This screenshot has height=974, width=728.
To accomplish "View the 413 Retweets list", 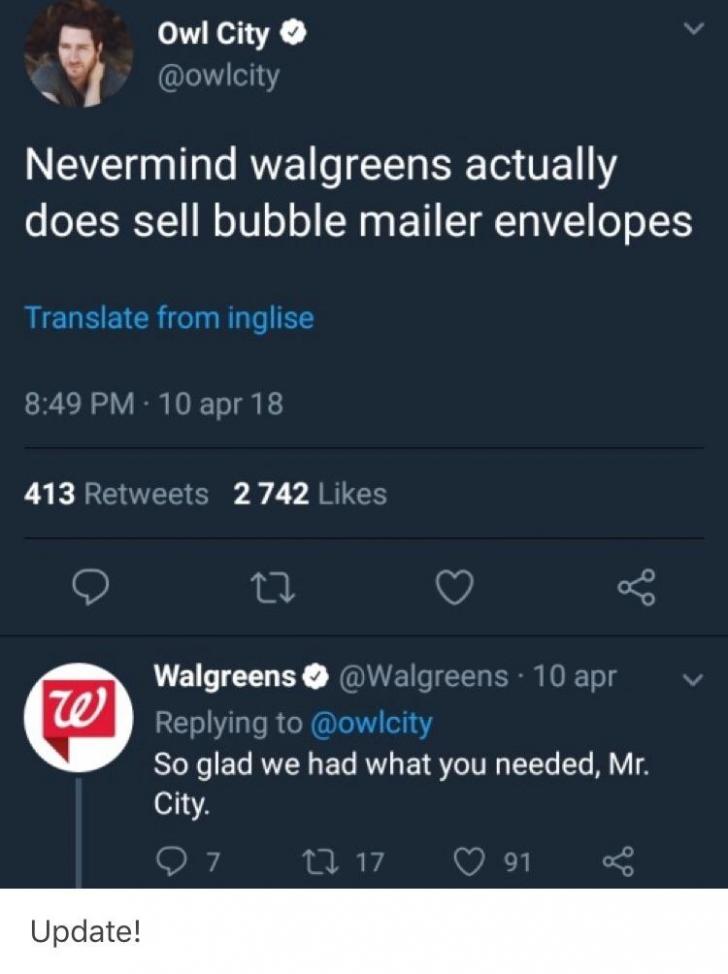I will [117, 494].
